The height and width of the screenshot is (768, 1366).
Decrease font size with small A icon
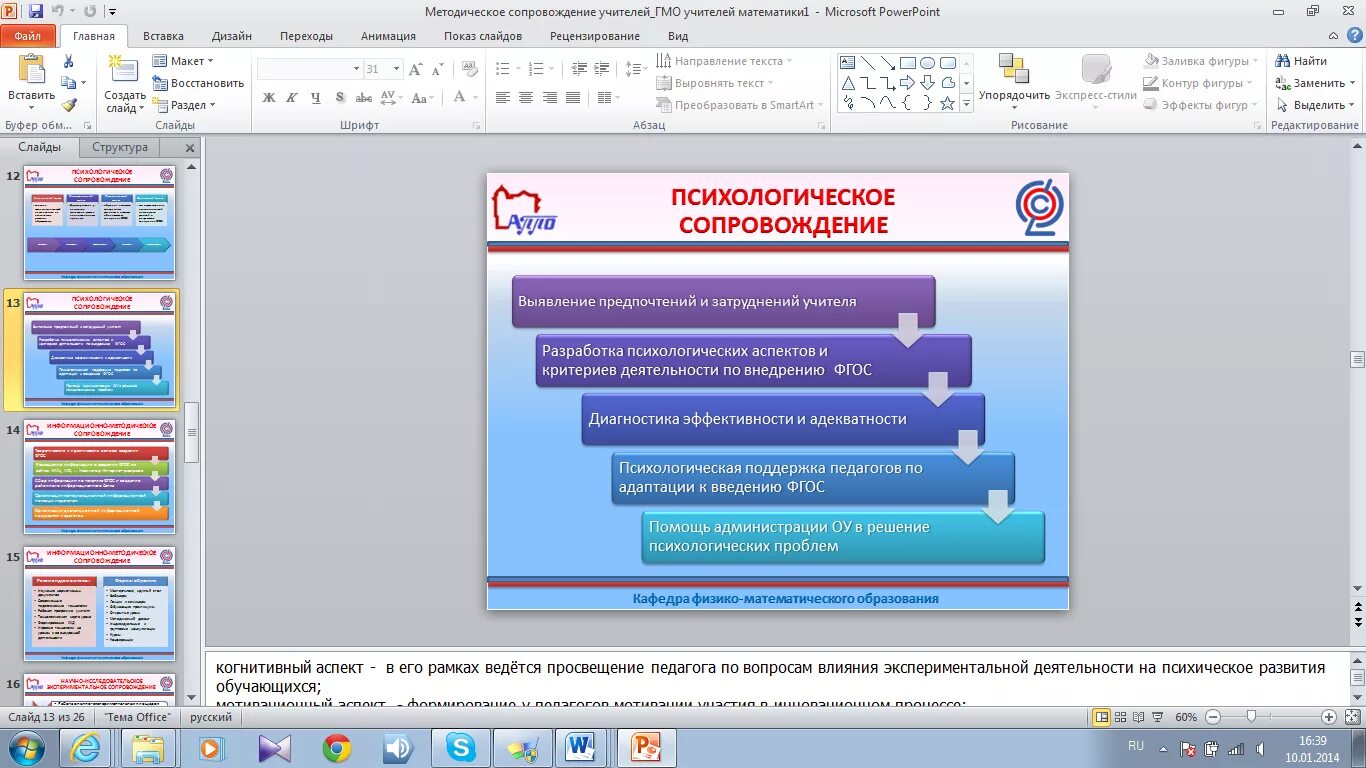[x=437, y=69]
